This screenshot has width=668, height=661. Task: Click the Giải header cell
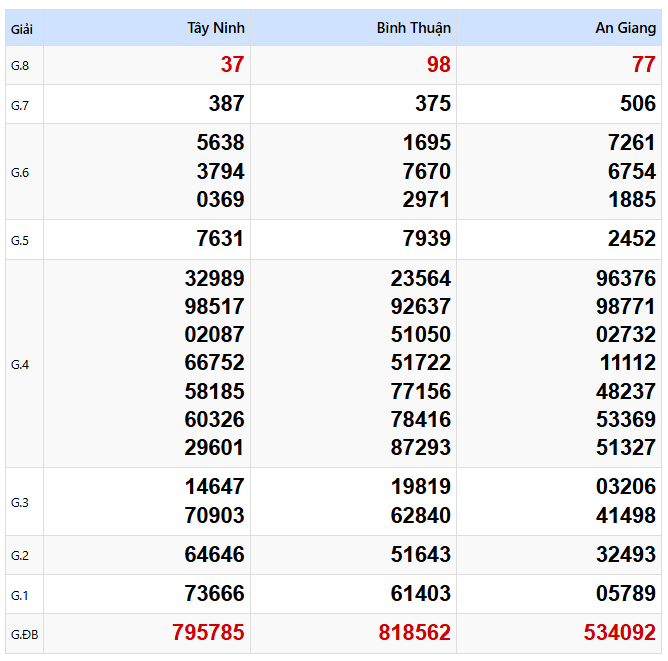pos(22,29)
